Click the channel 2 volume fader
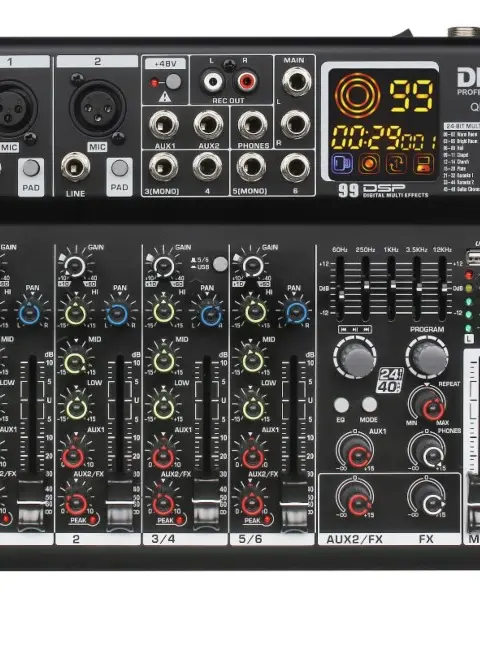480x650 pixels. click(119, 505)
